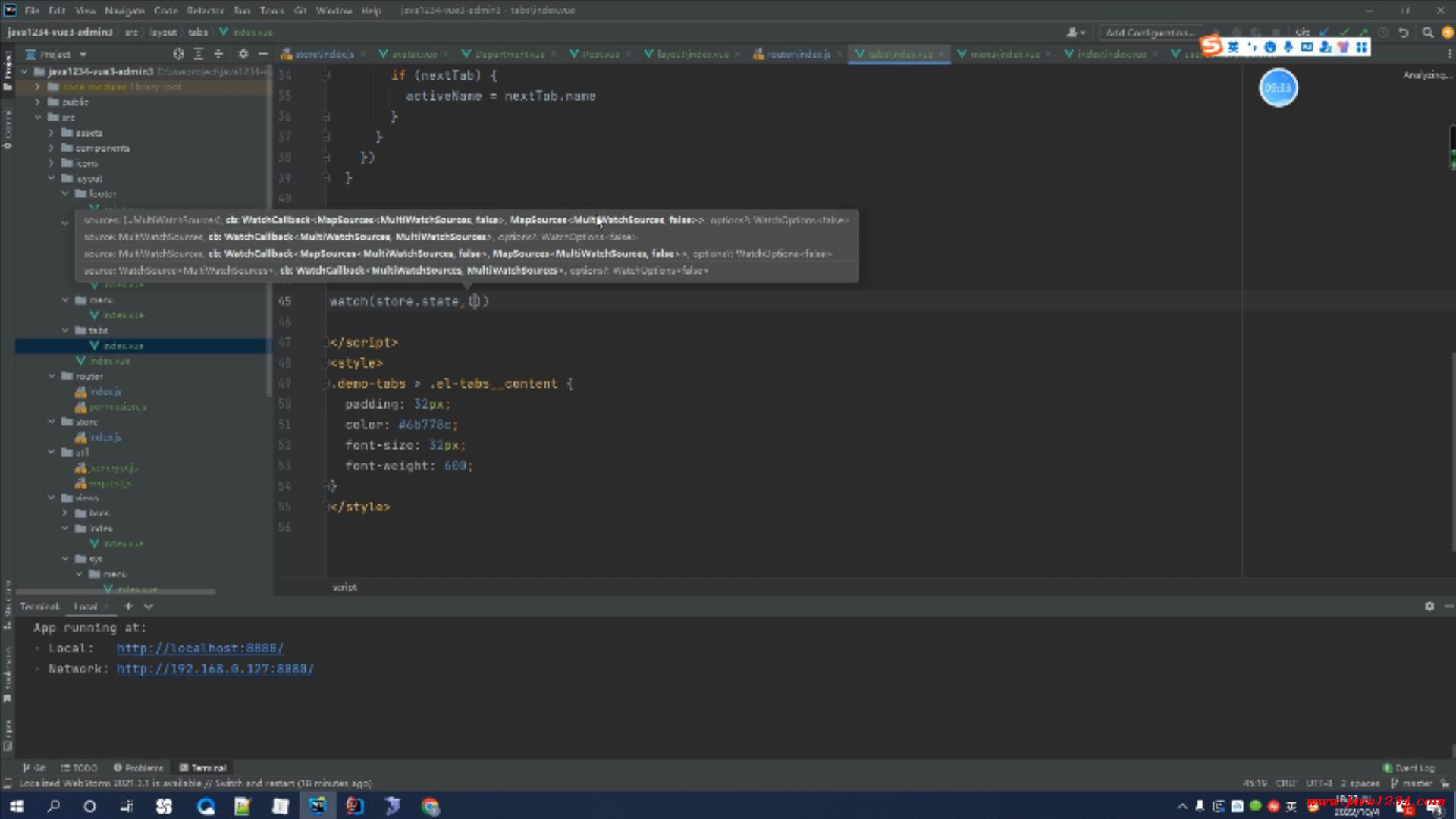Click src breadcrumb in navigation bar
Image resolution: width=1456 pixels, height=819 pixels.
[130, 33]
